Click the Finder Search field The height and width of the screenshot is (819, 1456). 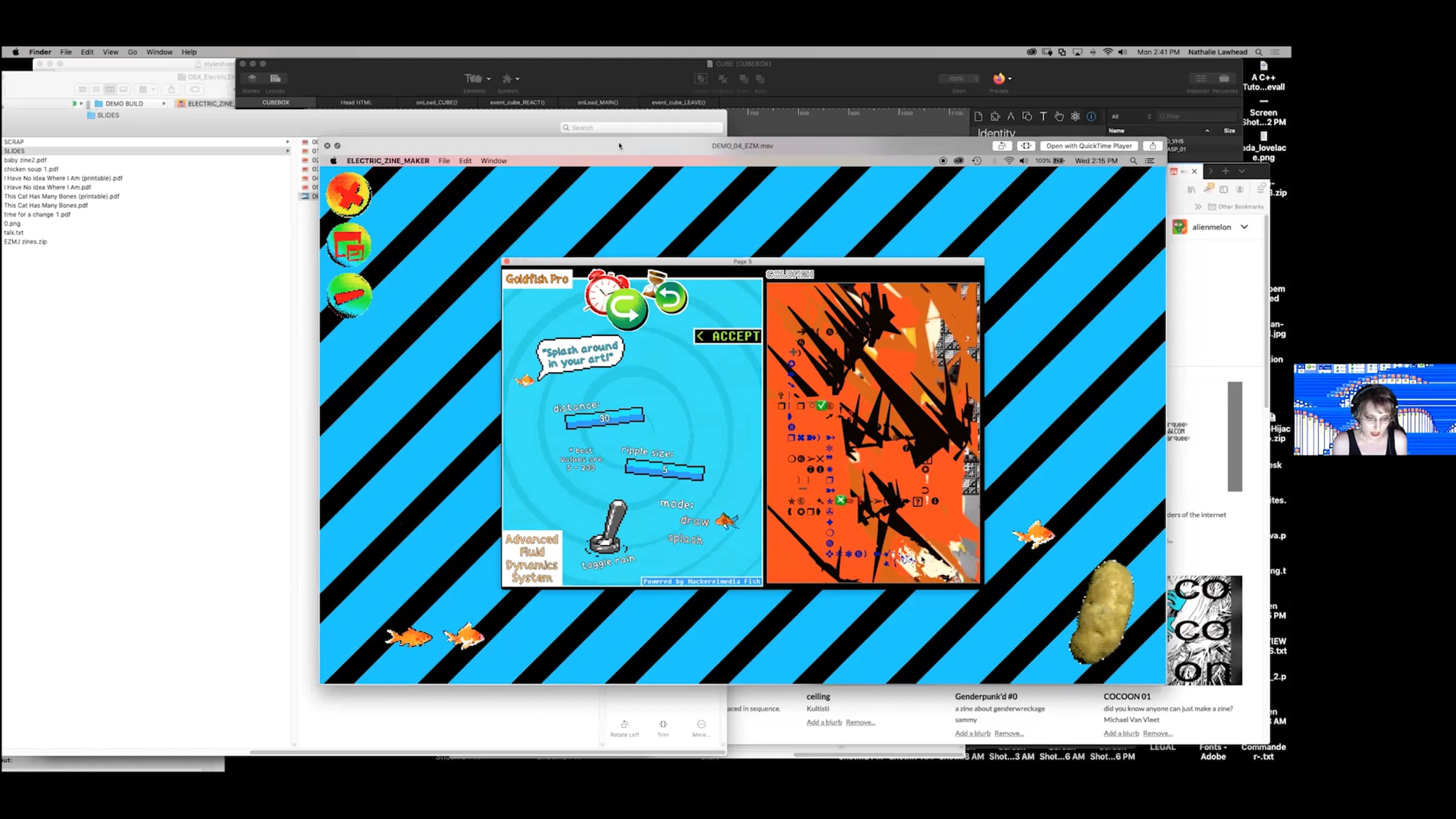(x=643, y=127)
